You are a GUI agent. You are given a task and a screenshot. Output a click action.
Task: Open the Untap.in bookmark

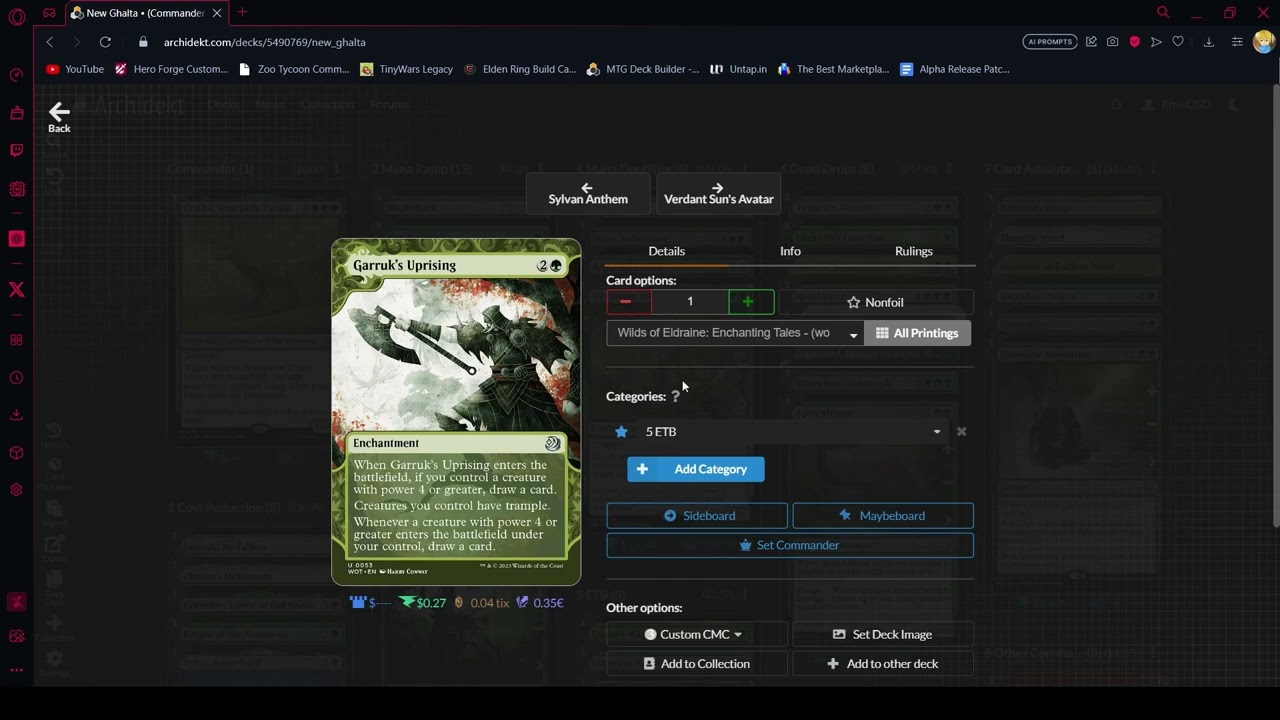(738, 69)
